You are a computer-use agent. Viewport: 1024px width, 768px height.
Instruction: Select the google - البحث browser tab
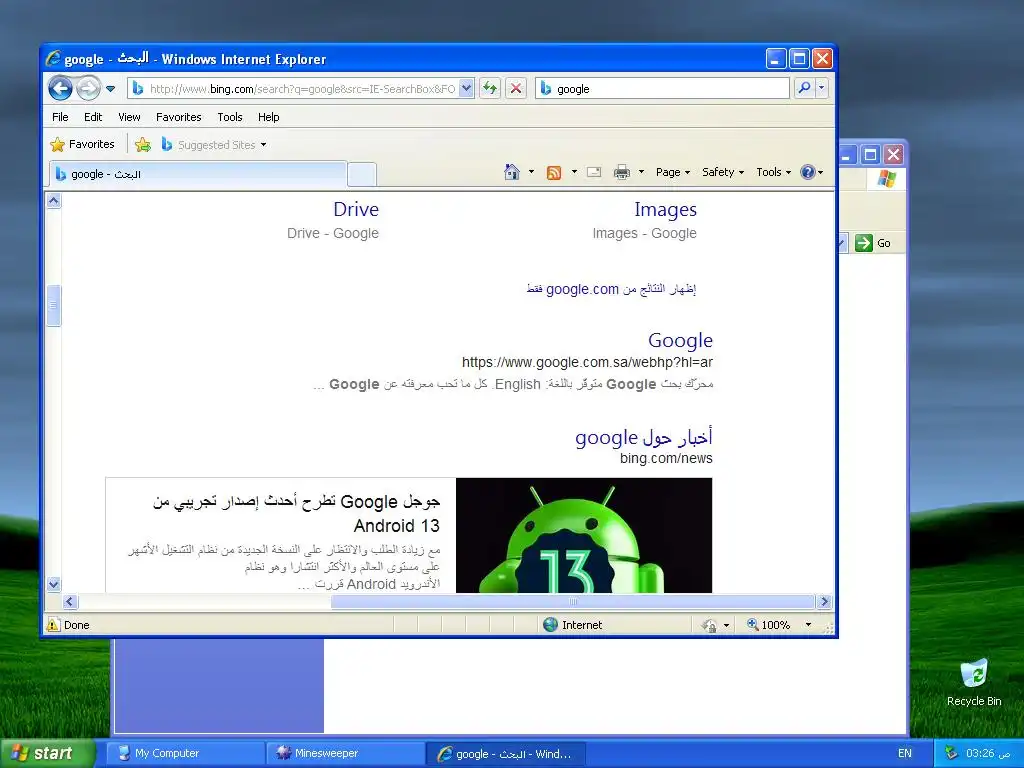197,174
